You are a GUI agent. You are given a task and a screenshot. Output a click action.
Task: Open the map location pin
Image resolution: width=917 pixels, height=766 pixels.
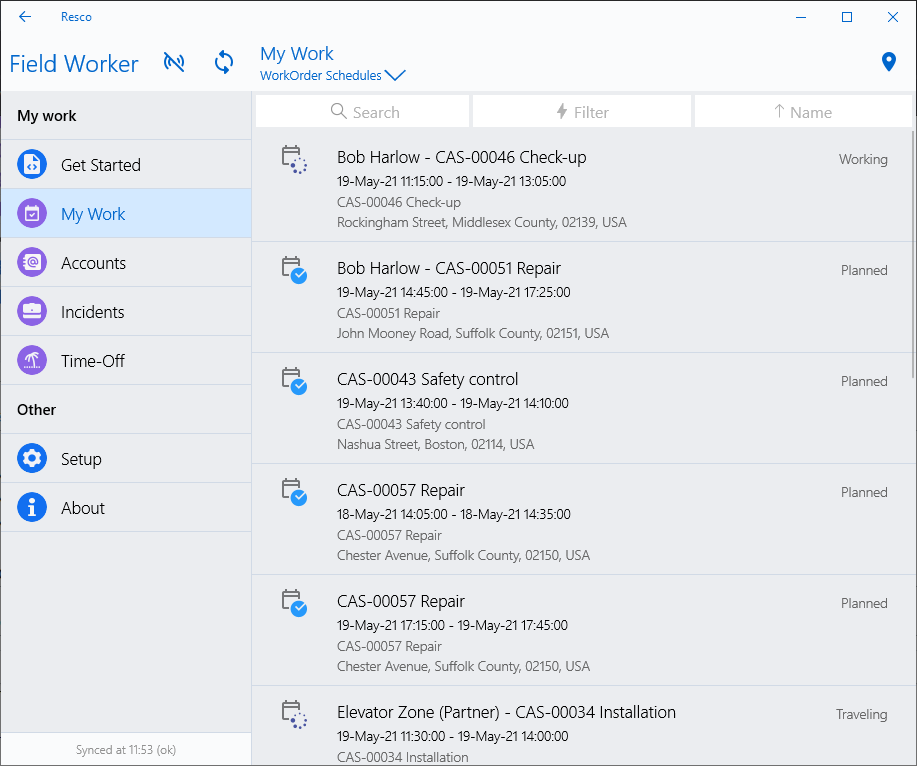888,61
